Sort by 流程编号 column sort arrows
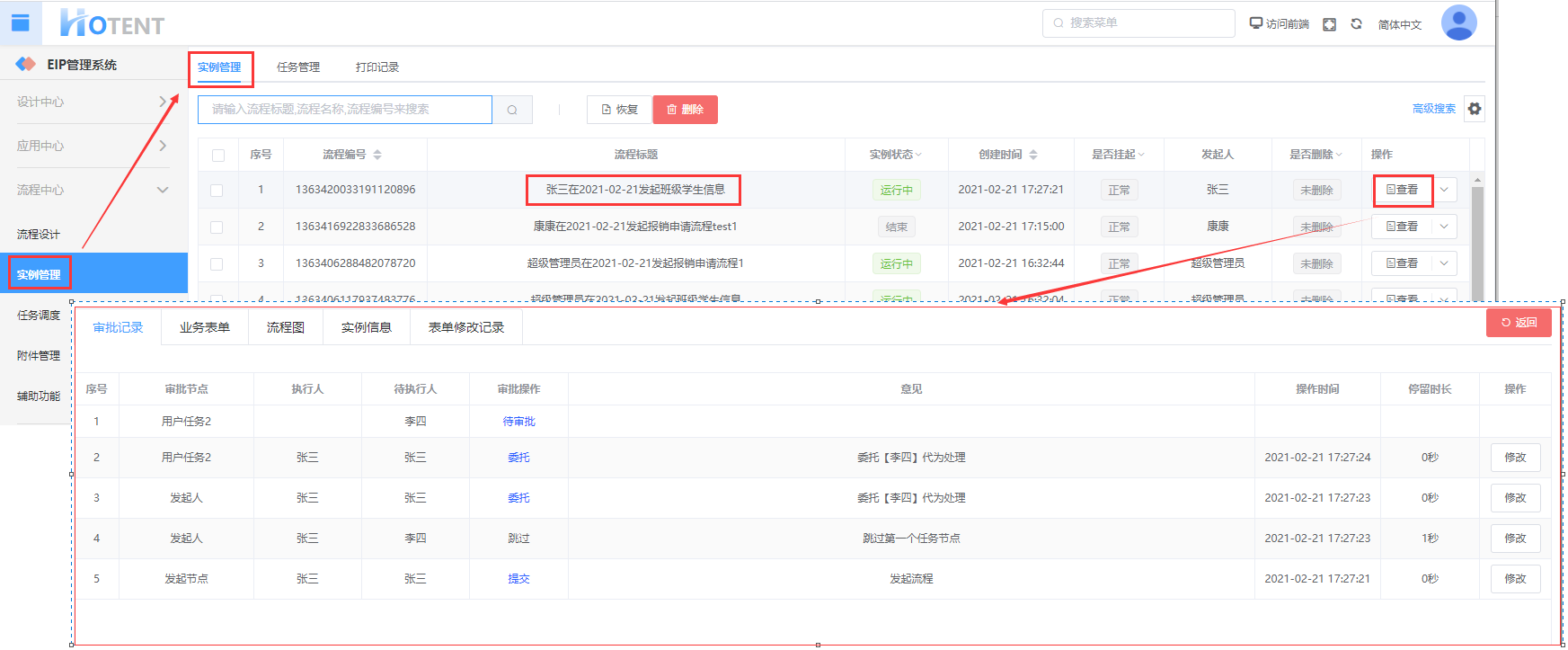This screenshot has height=650, width=1568. point(377,155)
